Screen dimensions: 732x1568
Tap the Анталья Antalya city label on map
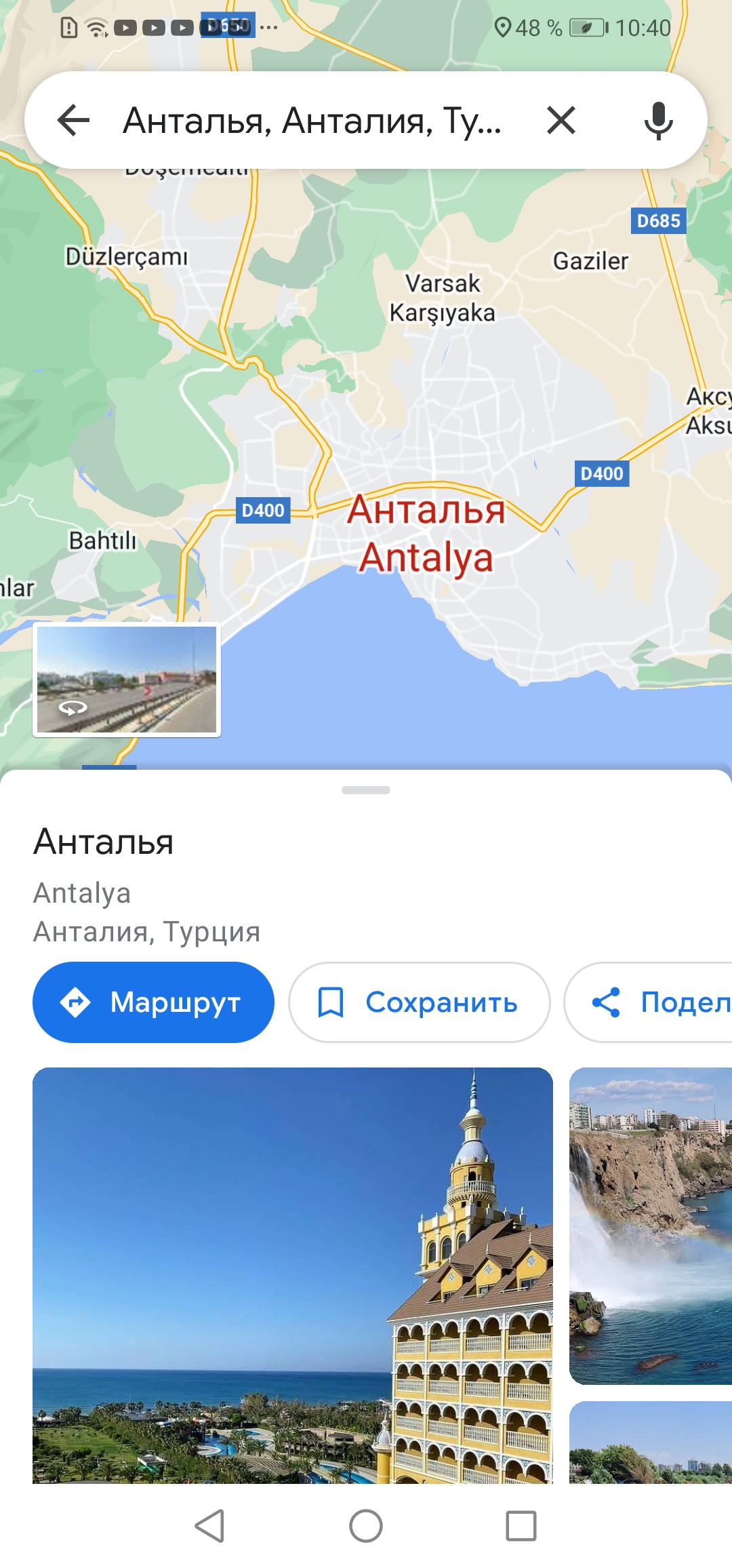click(426, 533)
